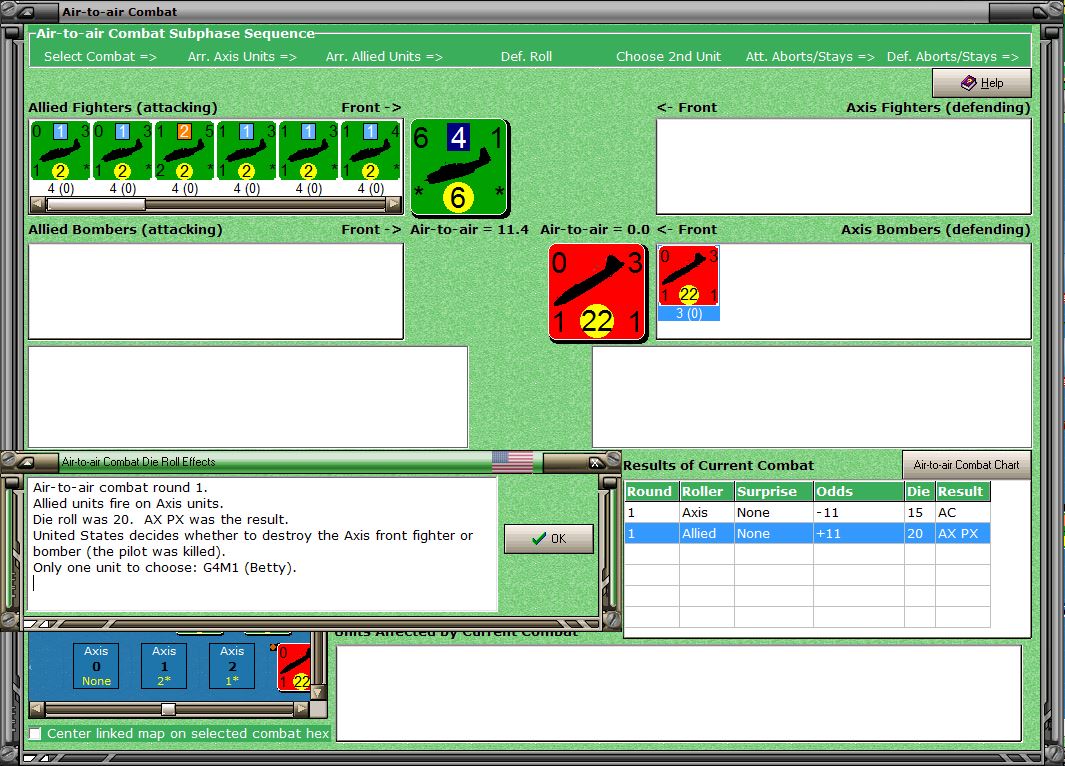Click the Allied Fighters (attacking) label
Viewport: 1065px width, 766px height.
click(x=123, y=107)
